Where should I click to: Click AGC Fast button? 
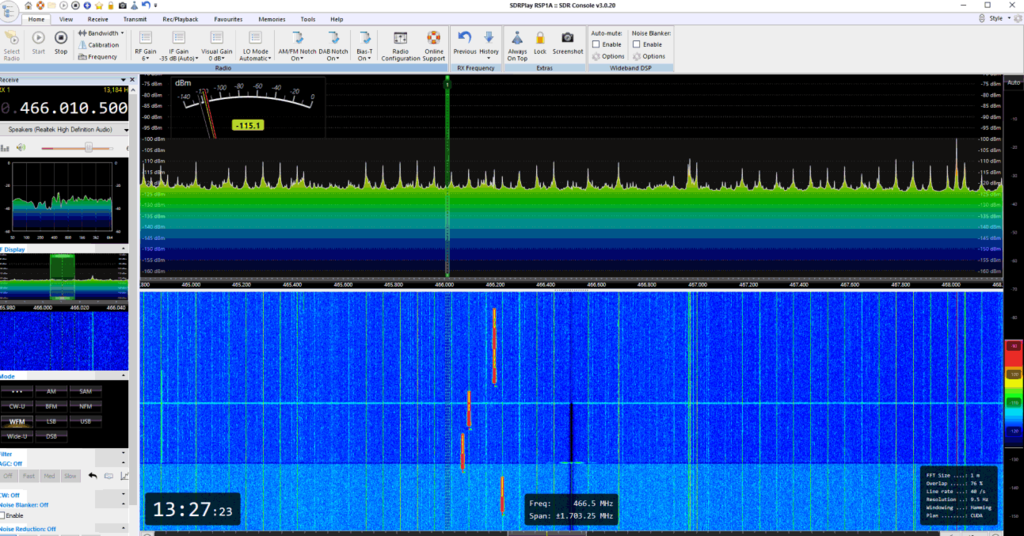coord(29,476)
